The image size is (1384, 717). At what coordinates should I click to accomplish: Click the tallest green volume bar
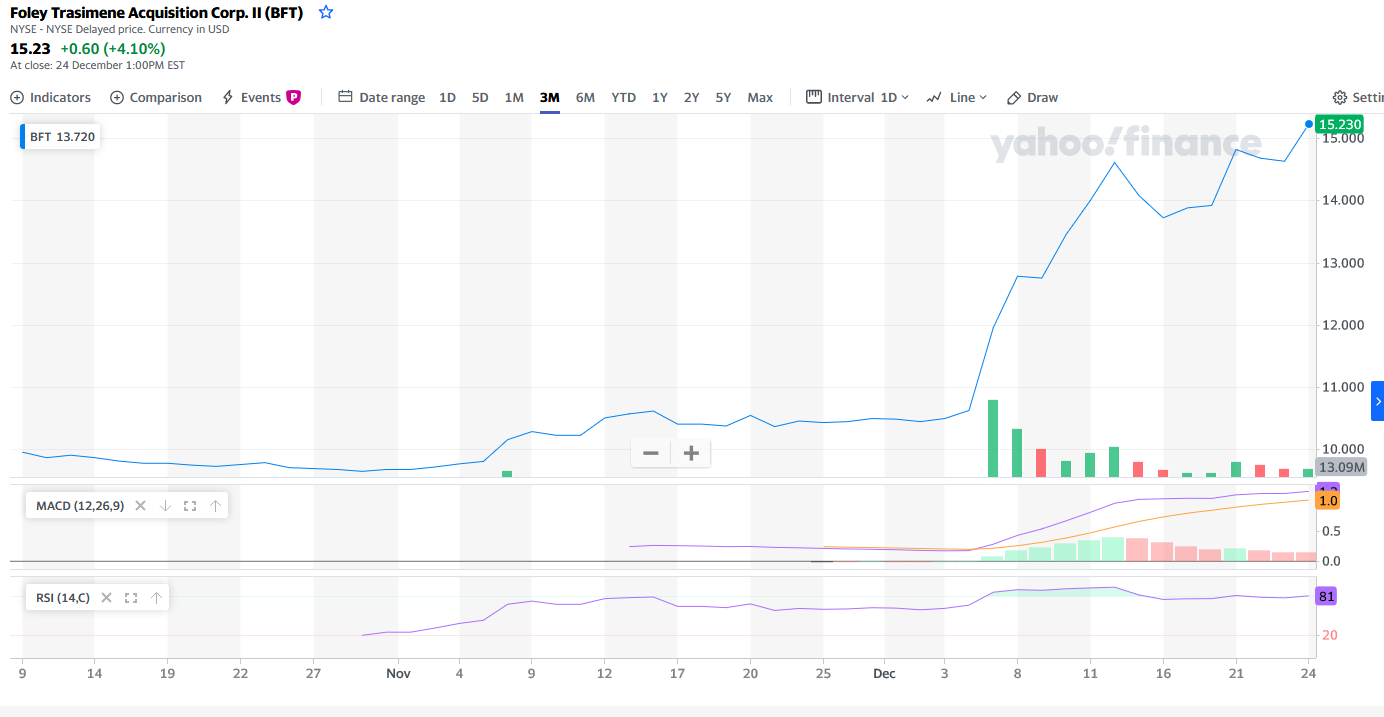[993, 438]
